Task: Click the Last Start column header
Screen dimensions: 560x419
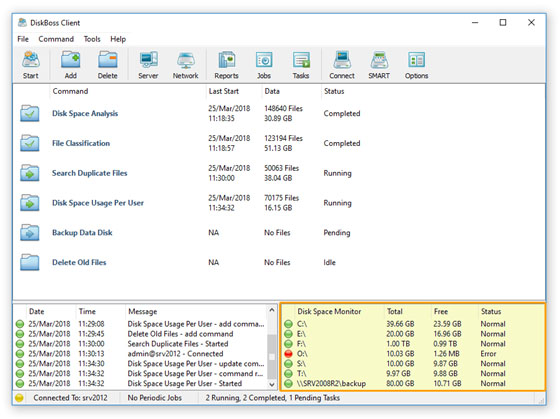Action: tap(224, 91)
